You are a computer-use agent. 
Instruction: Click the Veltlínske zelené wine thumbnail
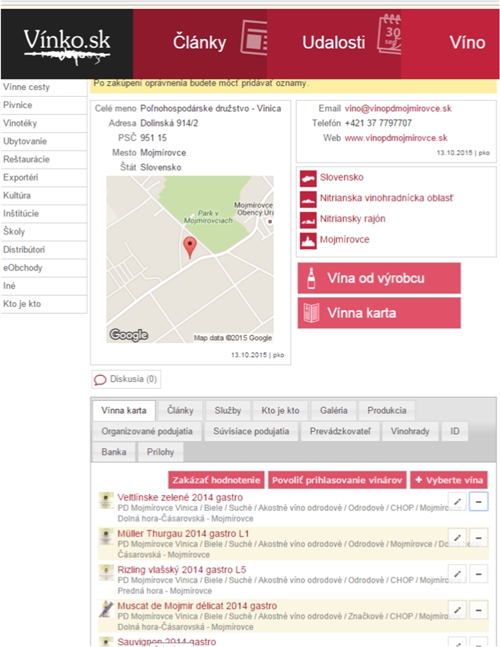click(x=106, y=500)
